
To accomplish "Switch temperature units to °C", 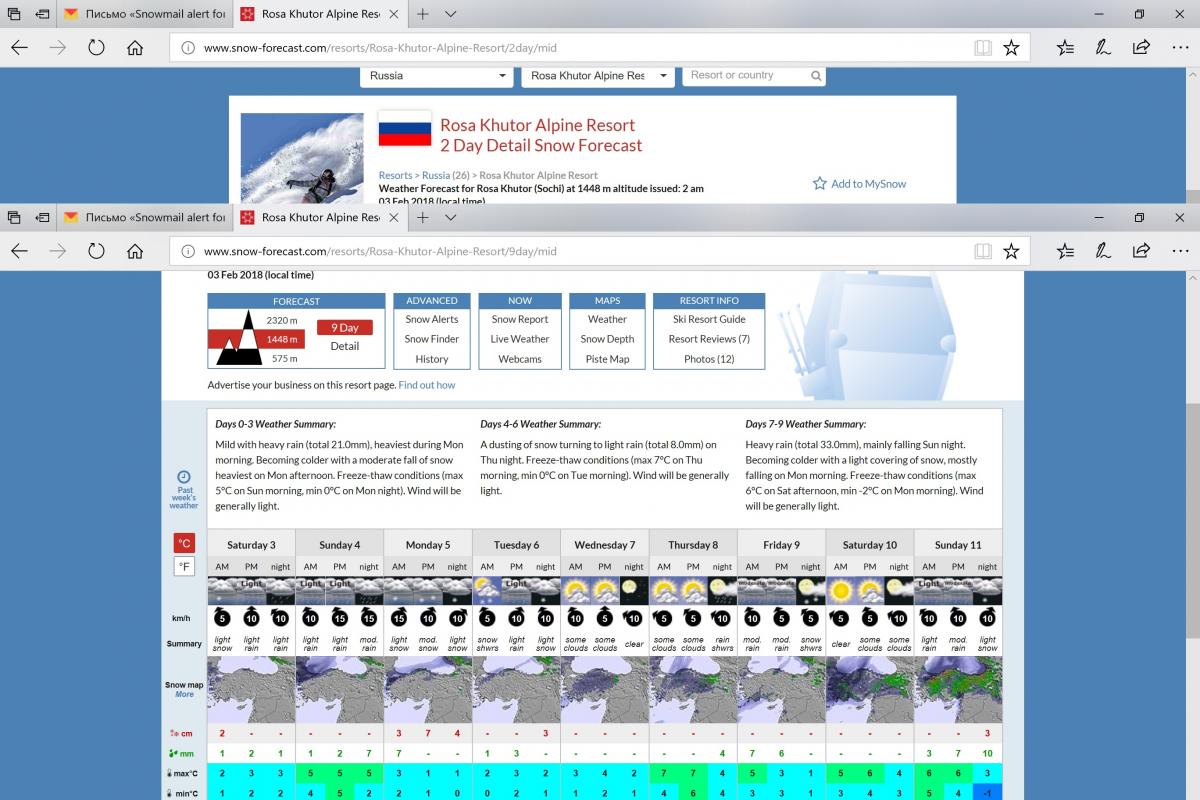I will pyautogui.click(x=184, y=543).
